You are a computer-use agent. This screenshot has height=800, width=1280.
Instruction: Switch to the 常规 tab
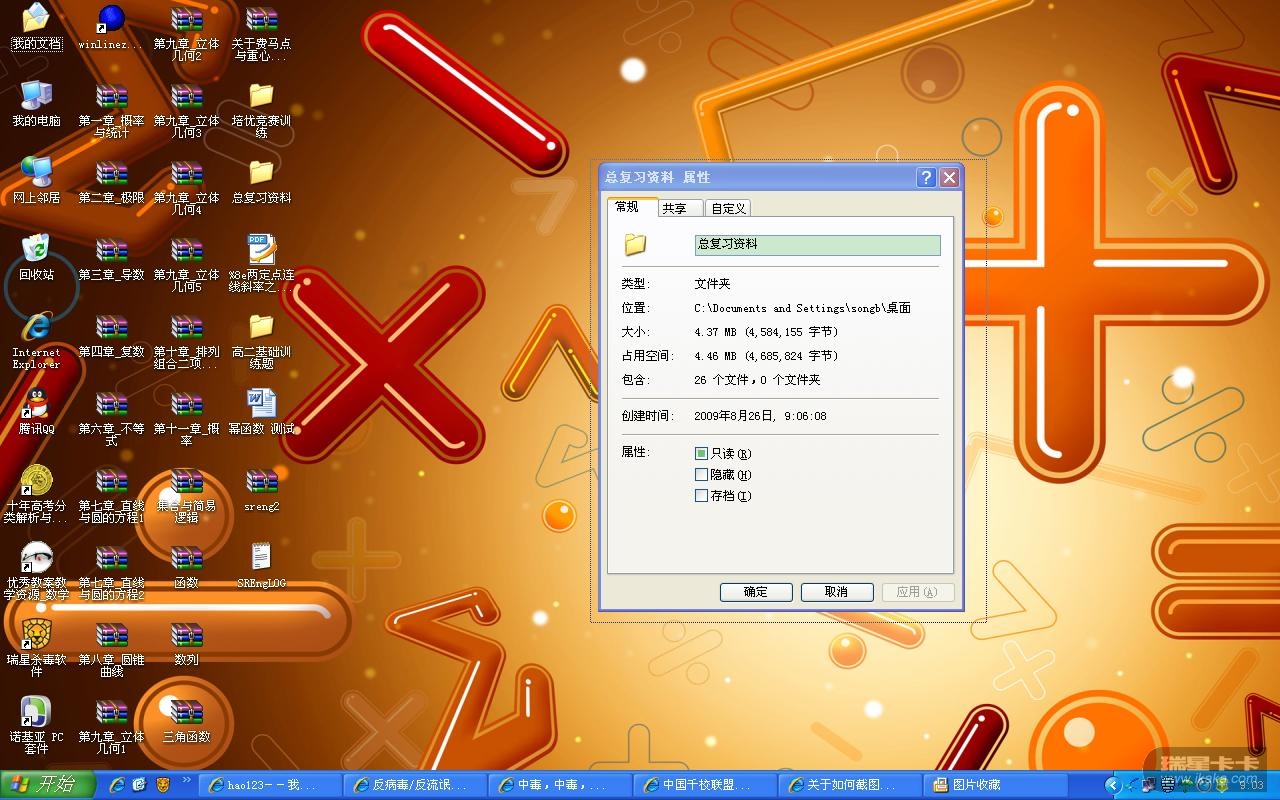[631, 207]
